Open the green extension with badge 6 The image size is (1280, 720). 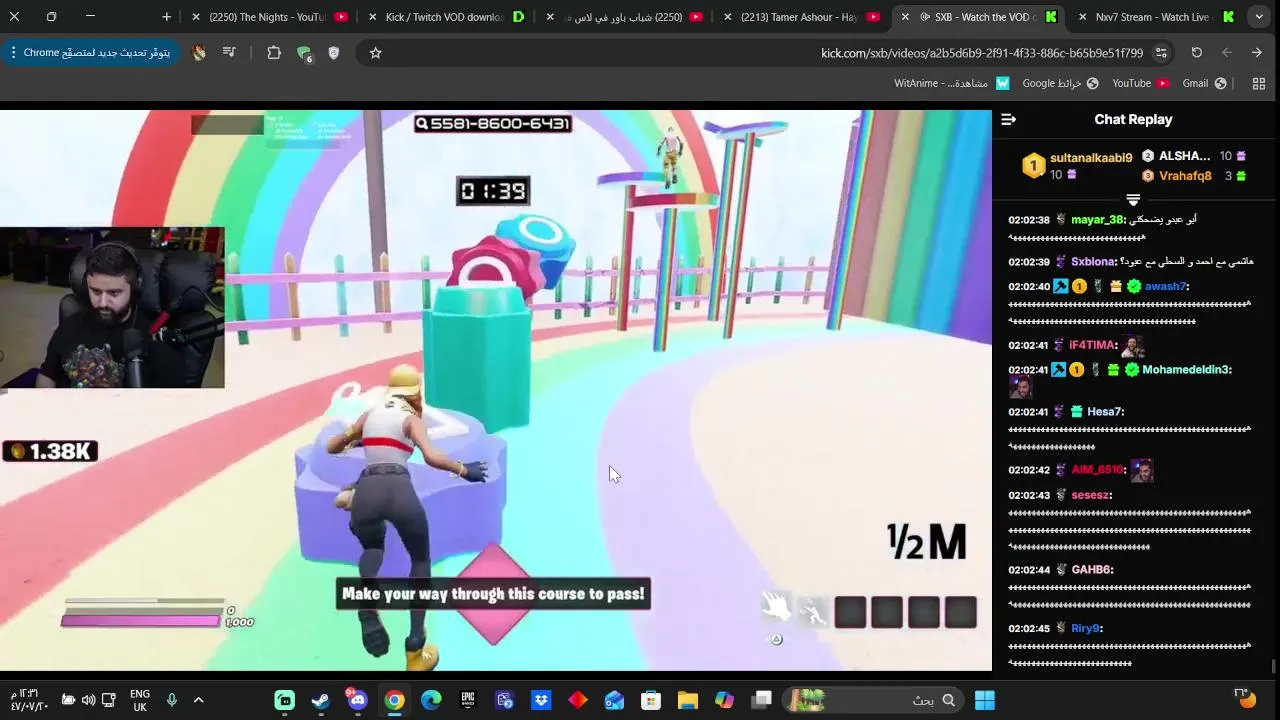304,54
